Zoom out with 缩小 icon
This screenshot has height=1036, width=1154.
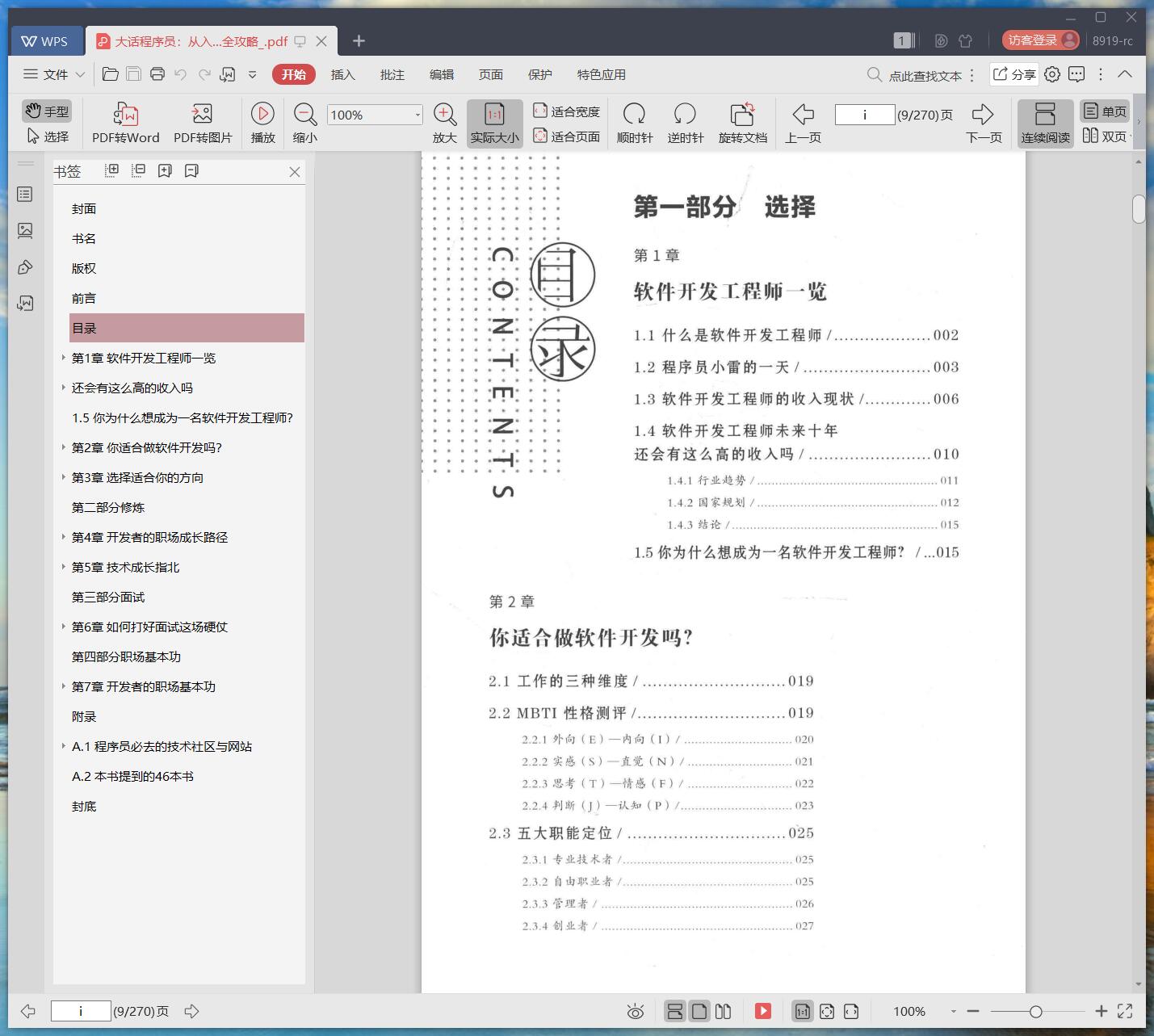(304, 124)
